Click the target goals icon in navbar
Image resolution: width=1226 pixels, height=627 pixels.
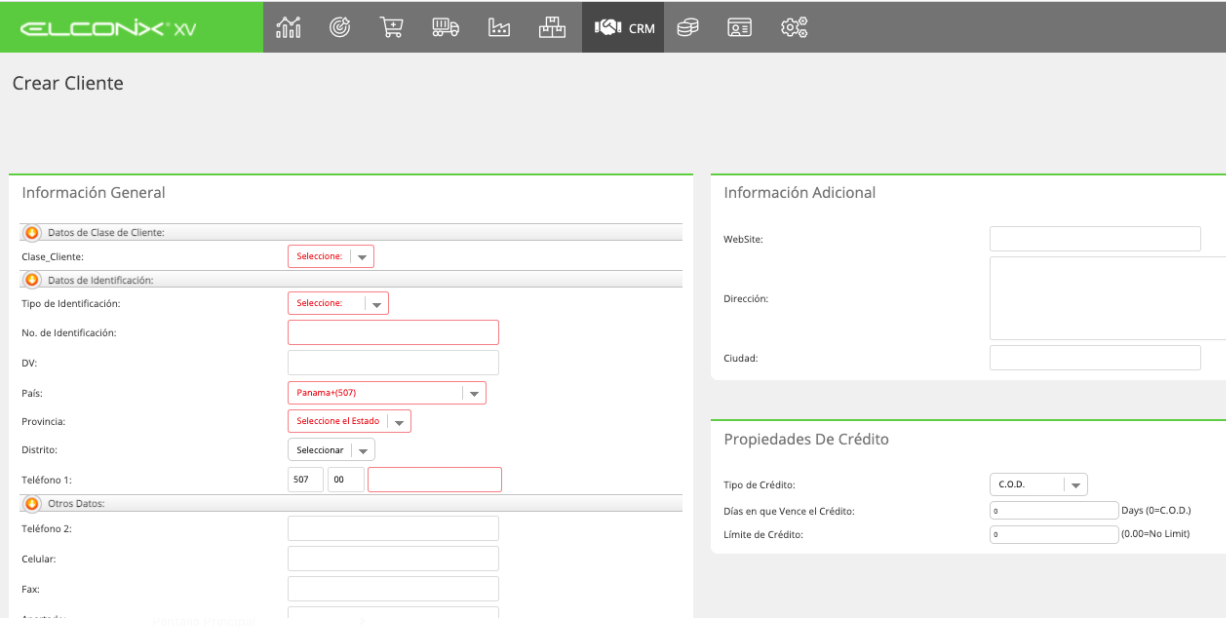340,28
